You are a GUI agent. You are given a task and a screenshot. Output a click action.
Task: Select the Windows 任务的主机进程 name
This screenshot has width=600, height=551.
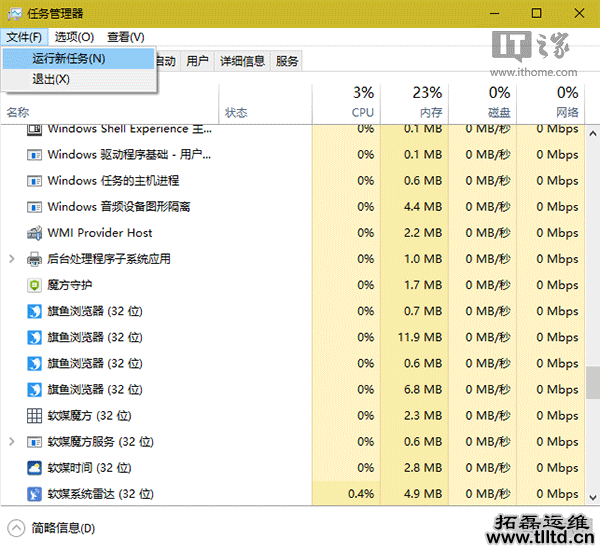point(113,181)
